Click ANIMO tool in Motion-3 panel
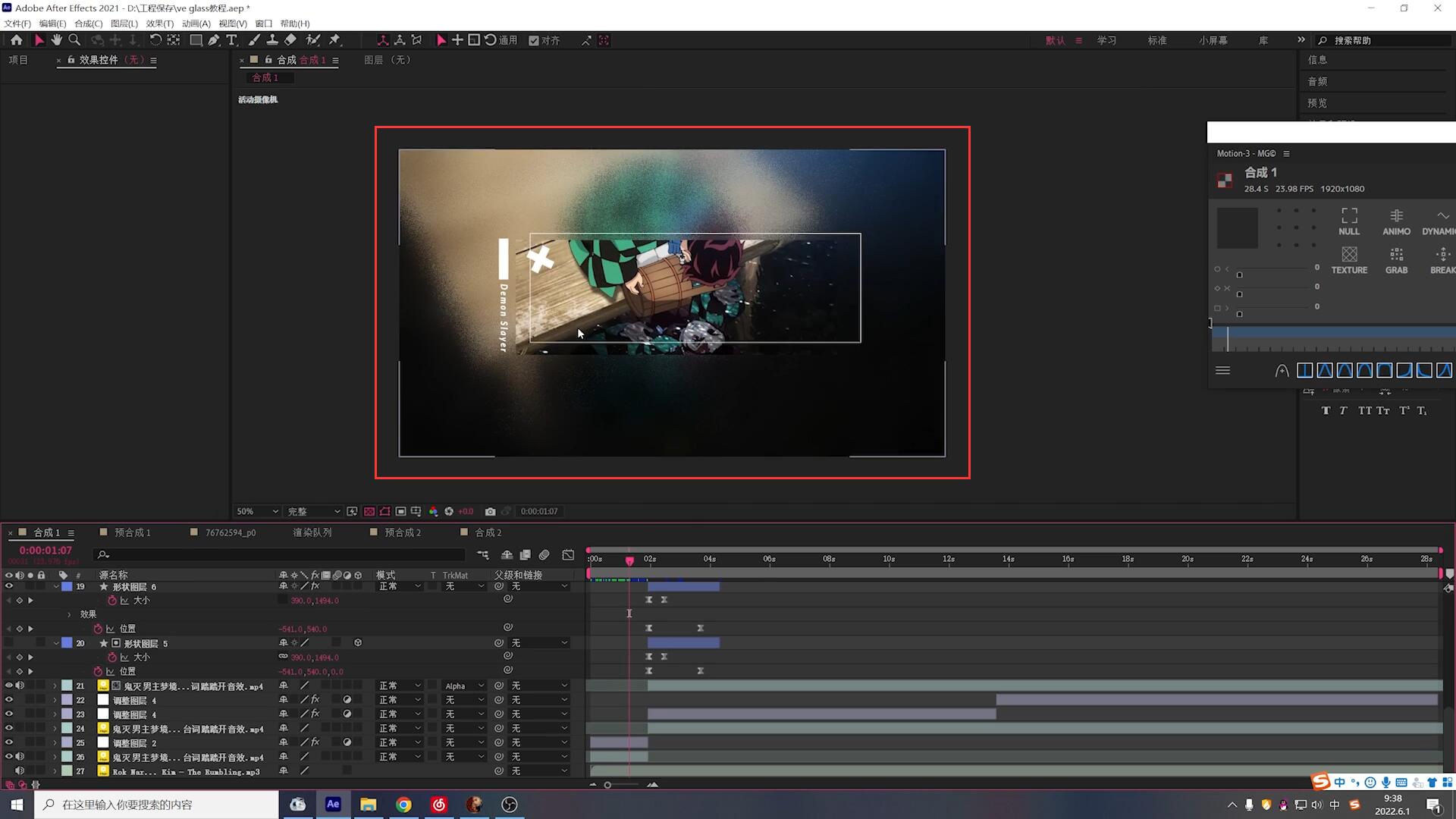Viewport: 1456px width, 819px height. point(1396,221)
